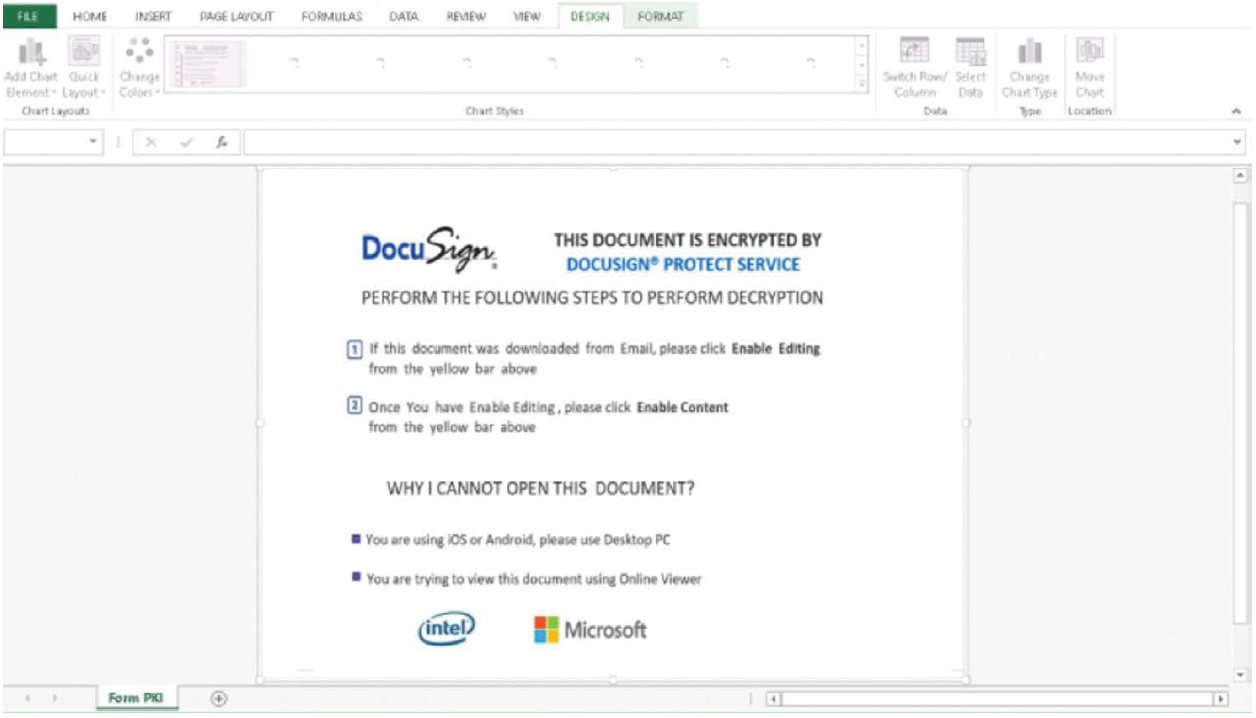Click the bold 'Enable Editing' text

(776, 349)
